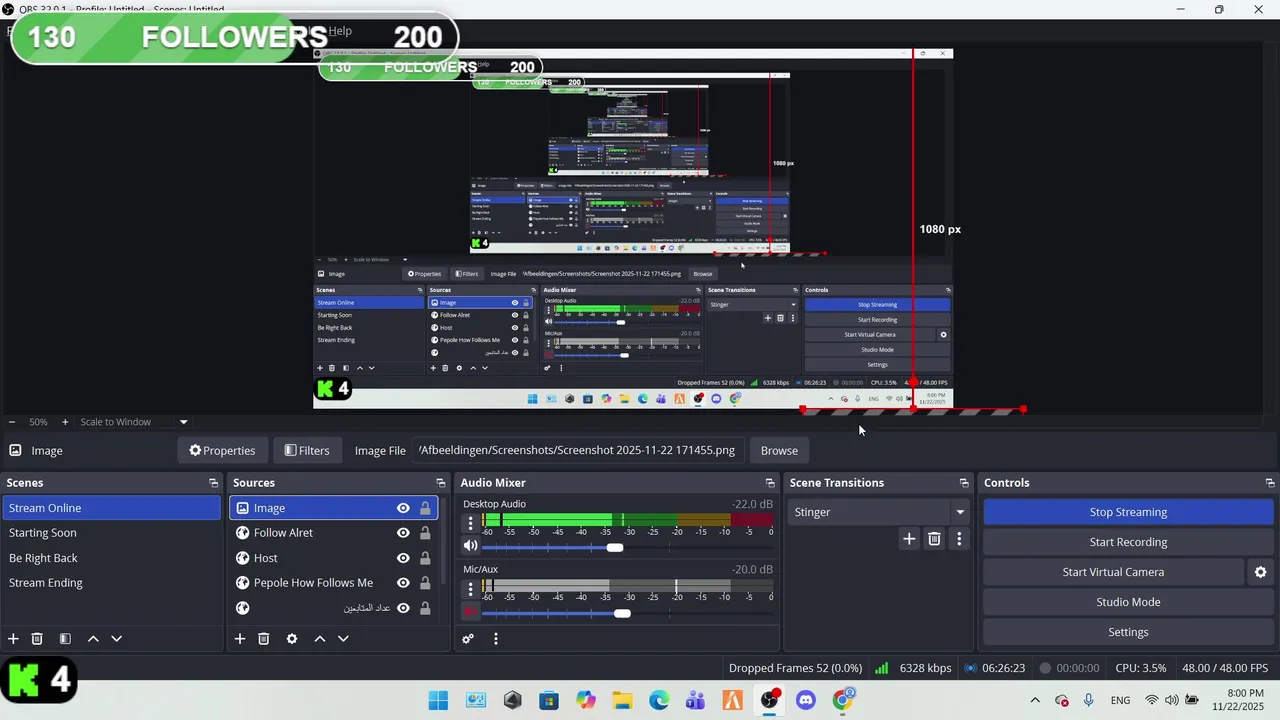Start Virtual Camera
Viewport: 1280px width, 720px height.
[x=1113, y=572]
